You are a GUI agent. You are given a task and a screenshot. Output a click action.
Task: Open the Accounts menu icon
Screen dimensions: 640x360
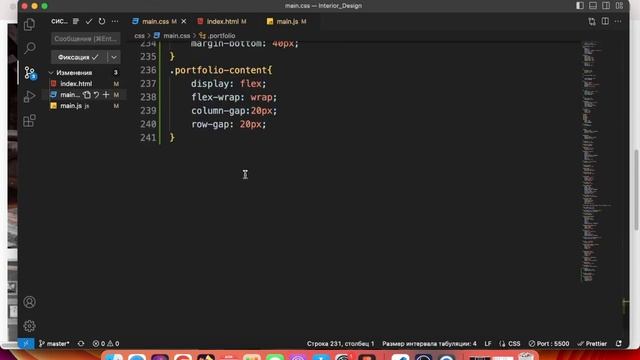(x=29, y=302)
